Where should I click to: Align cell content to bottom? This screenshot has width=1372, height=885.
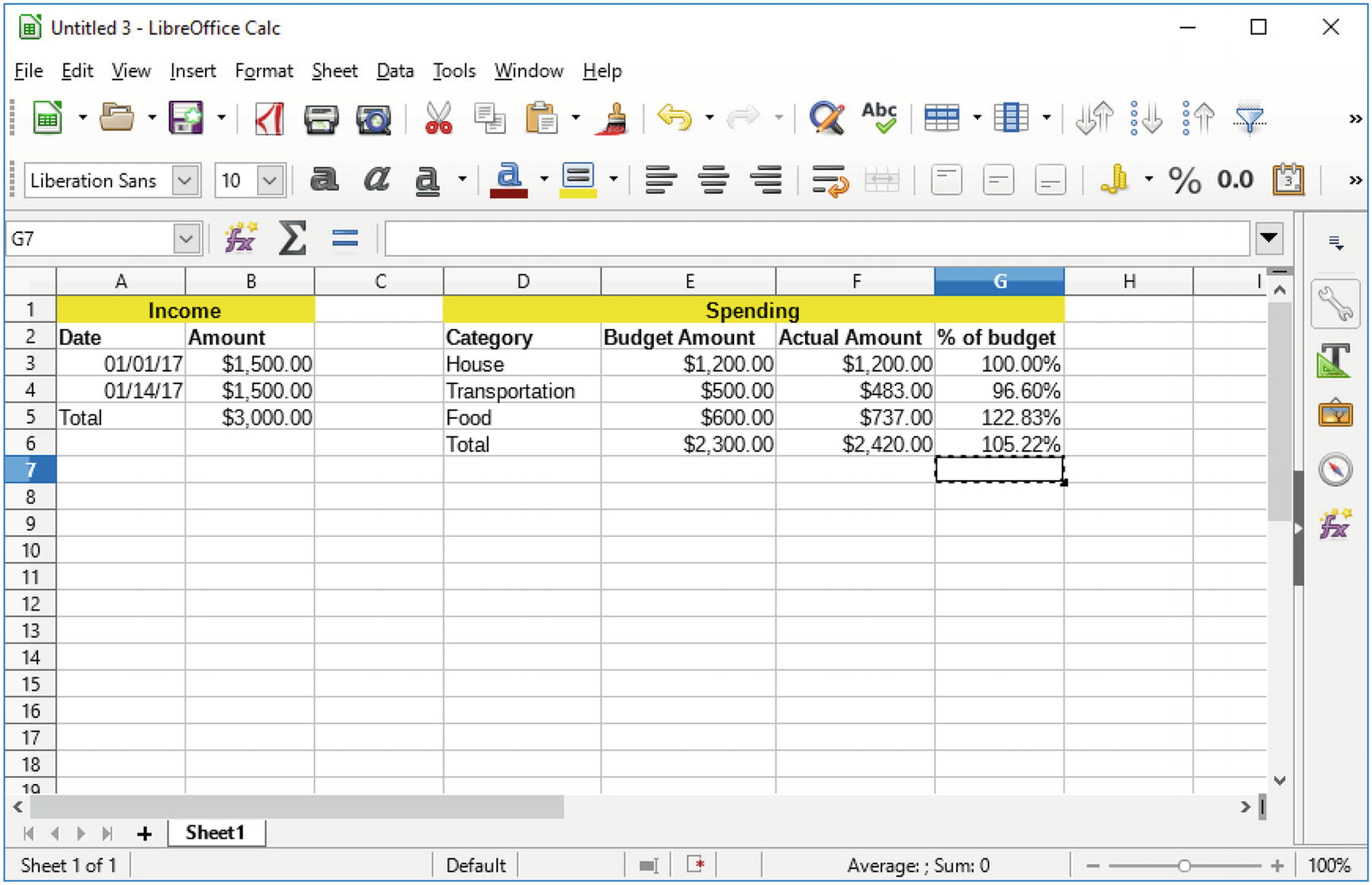pos(1050,180)
